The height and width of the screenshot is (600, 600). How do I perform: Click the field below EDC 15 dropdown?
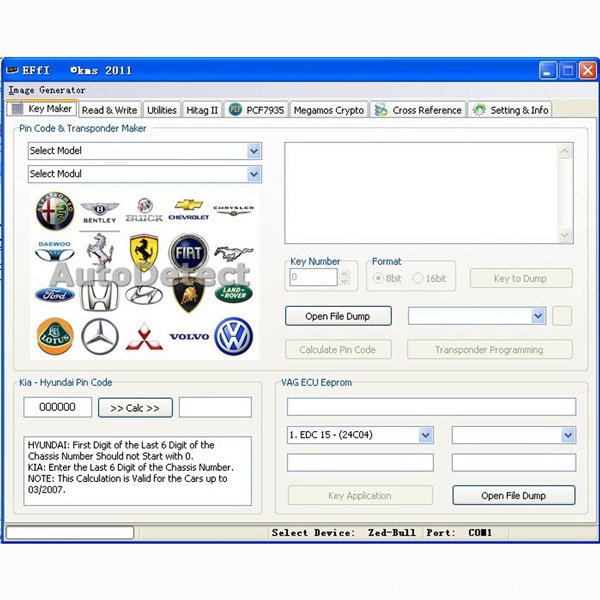(x=360, y=463)
